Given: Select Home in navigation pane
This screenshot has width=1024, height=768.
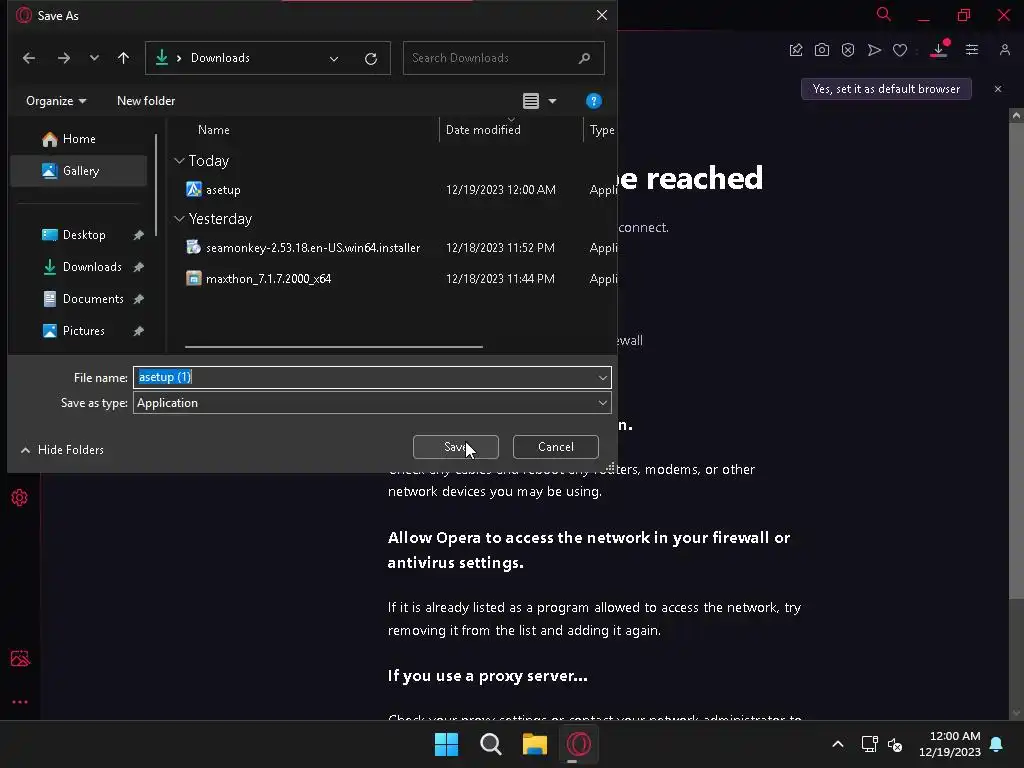Looking at the screenshot, I should point(79,139).
